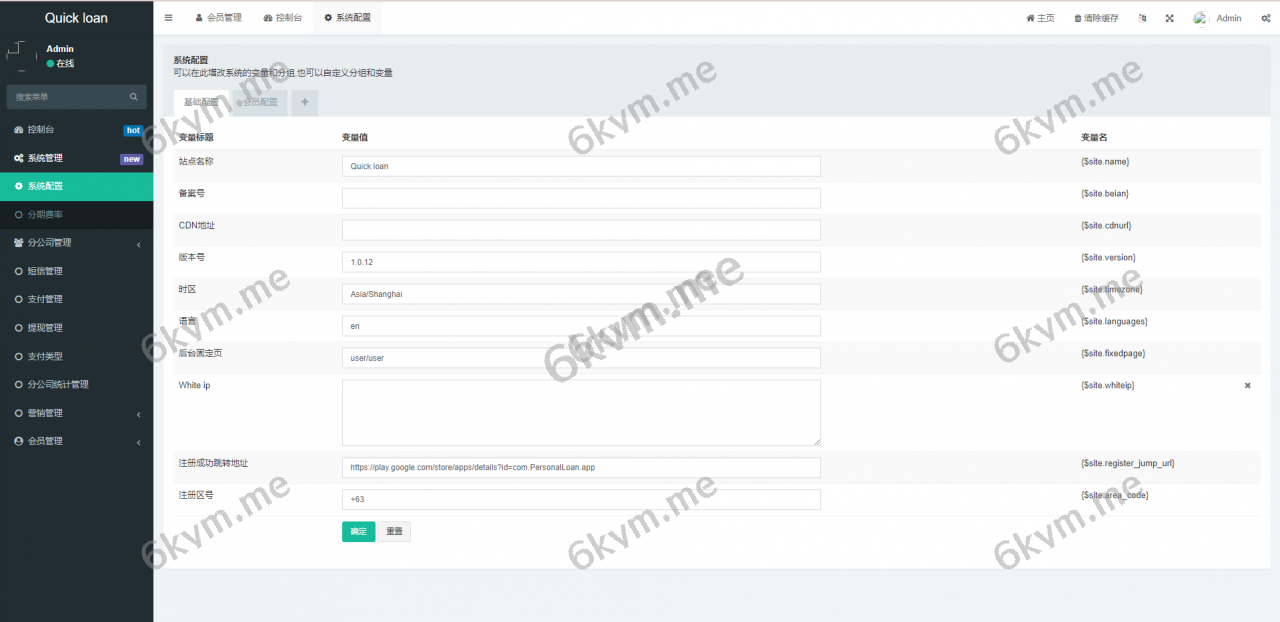Expand the 会员管理 sidebar menu

click(76, 441)
